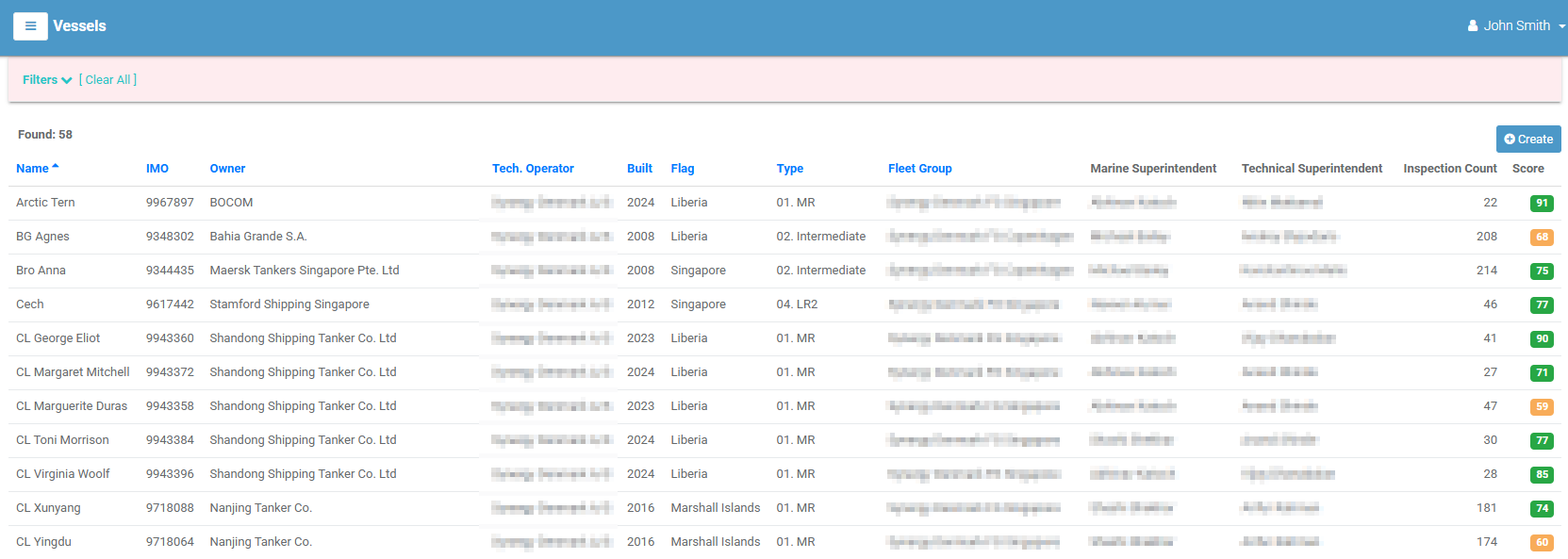Click the score 91 badge for Arctic Tern
Screen dimensions: 1568x559
[x=1542, y=203]
